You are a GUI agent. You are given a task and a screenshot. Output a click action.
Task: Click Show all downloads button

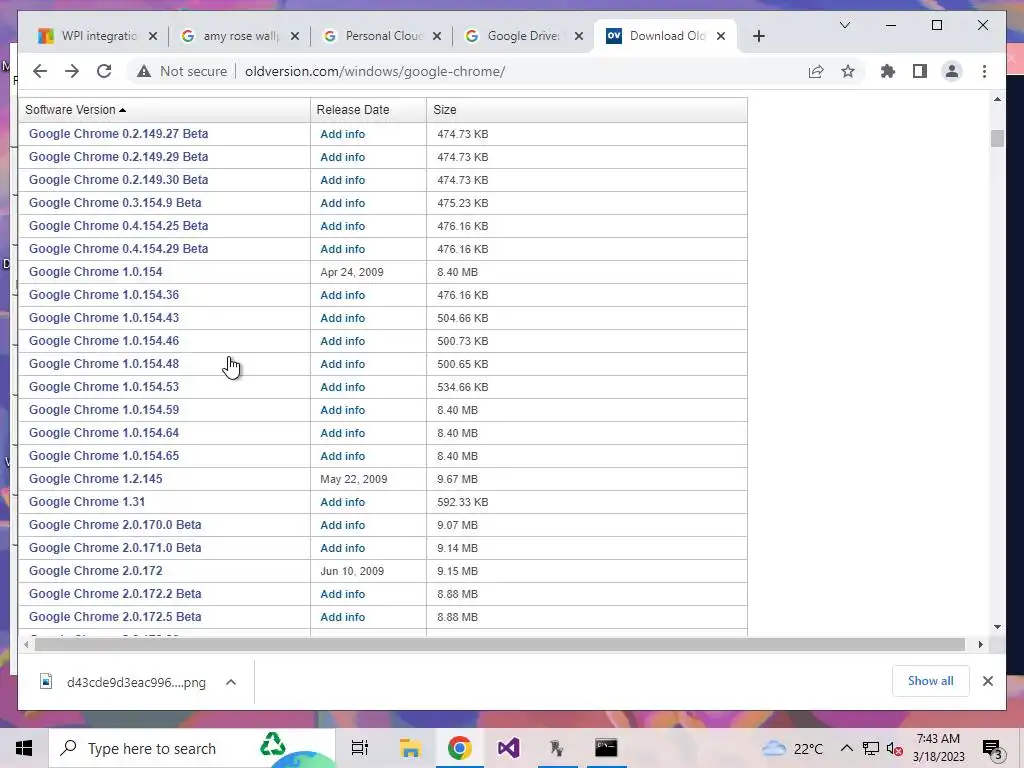click(930, 681)
